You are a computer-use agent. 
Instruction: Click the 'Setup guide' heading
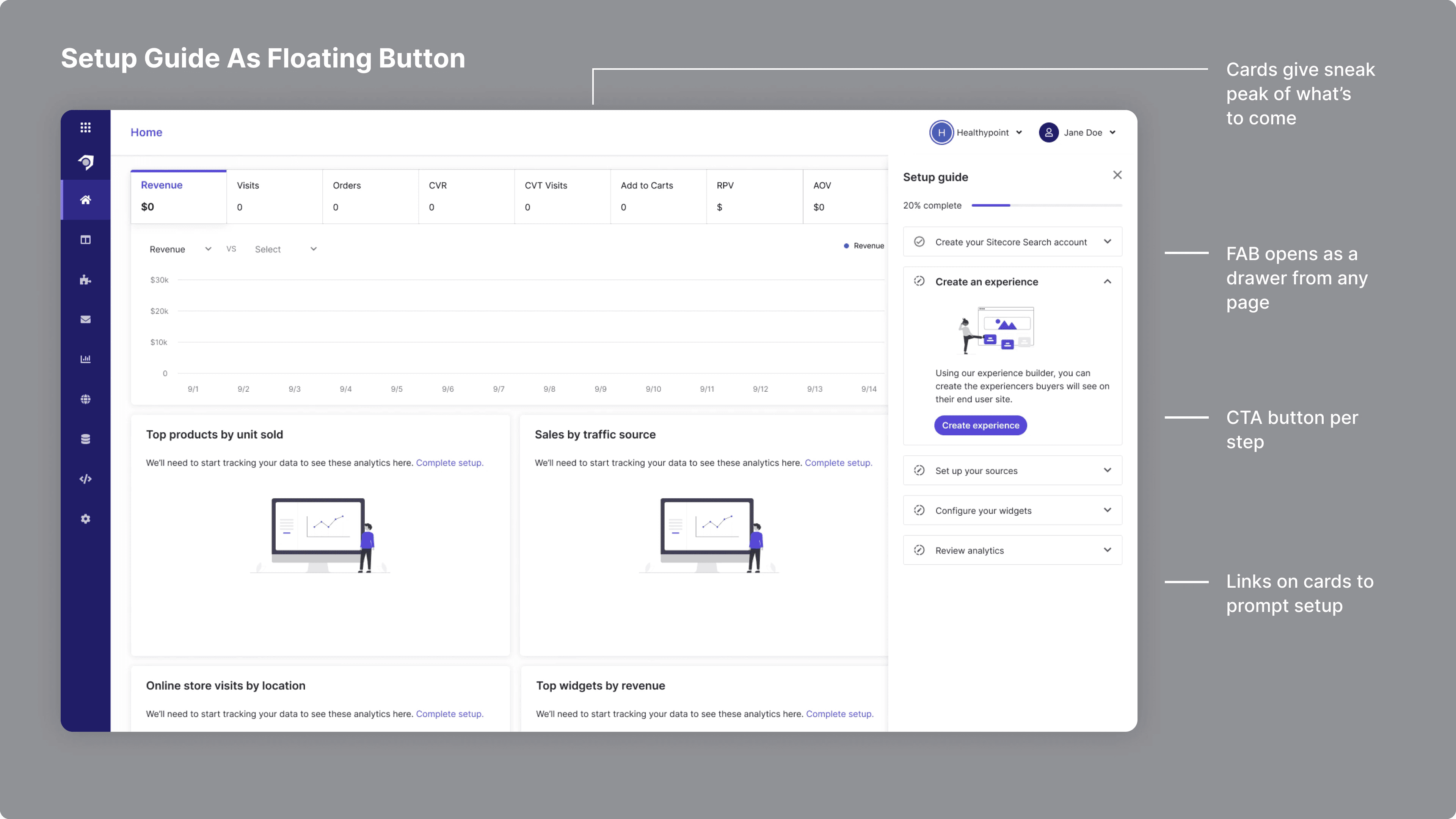pos(935,177)
